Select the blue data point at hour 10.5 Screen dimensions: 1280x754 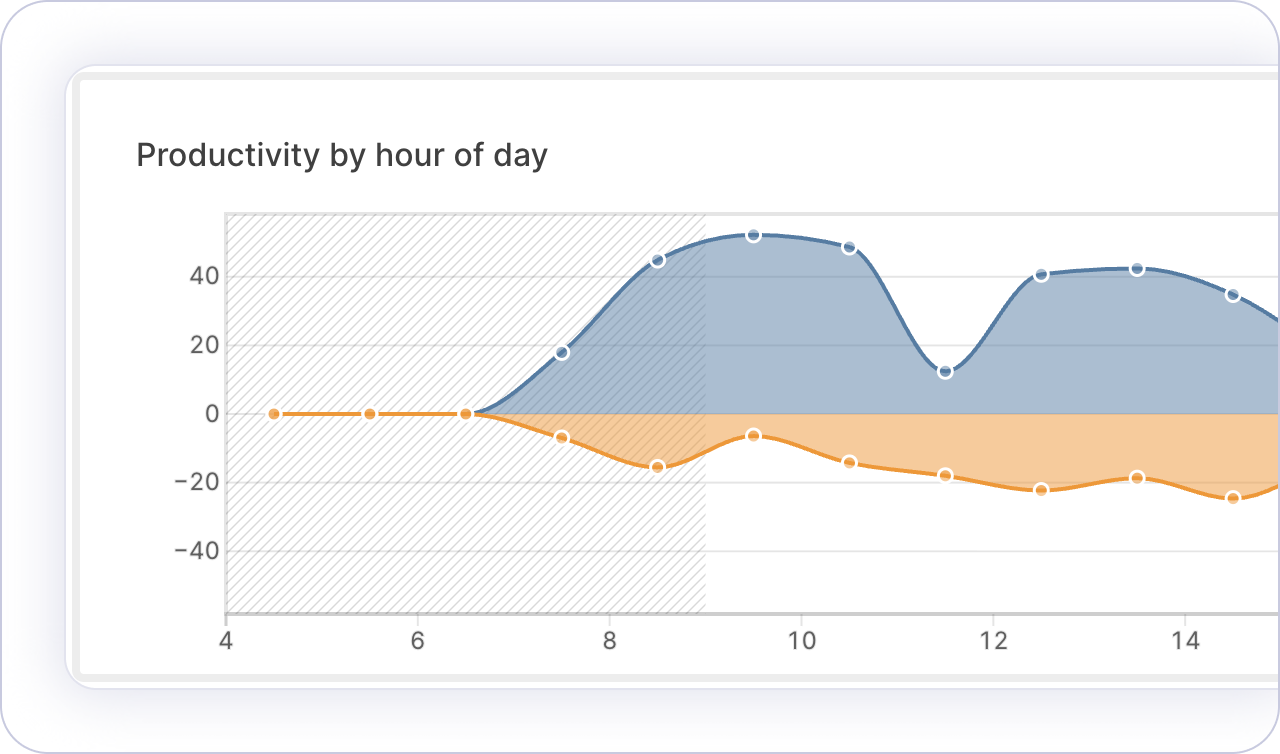850,247
